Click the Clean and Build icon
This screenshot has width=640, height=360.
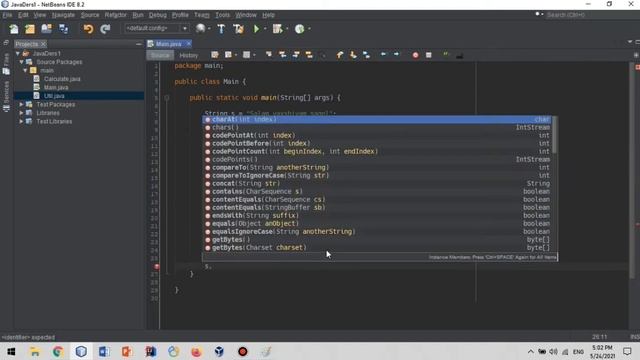point(238,29)
